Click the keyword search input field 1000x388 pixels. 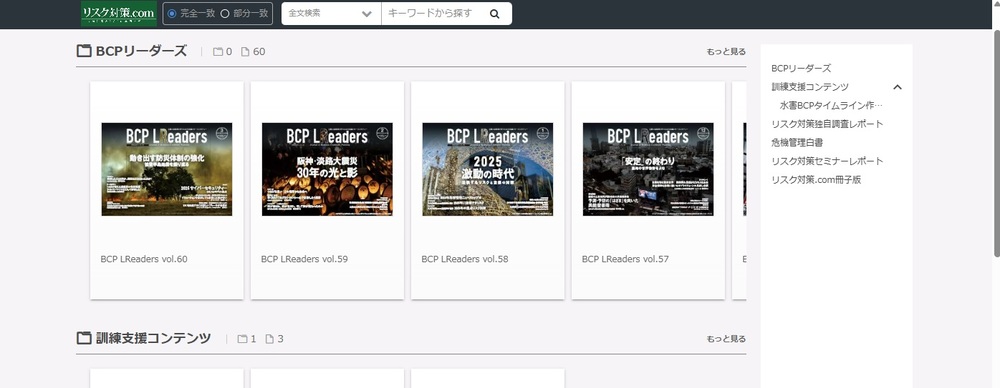tap(434, 13)
